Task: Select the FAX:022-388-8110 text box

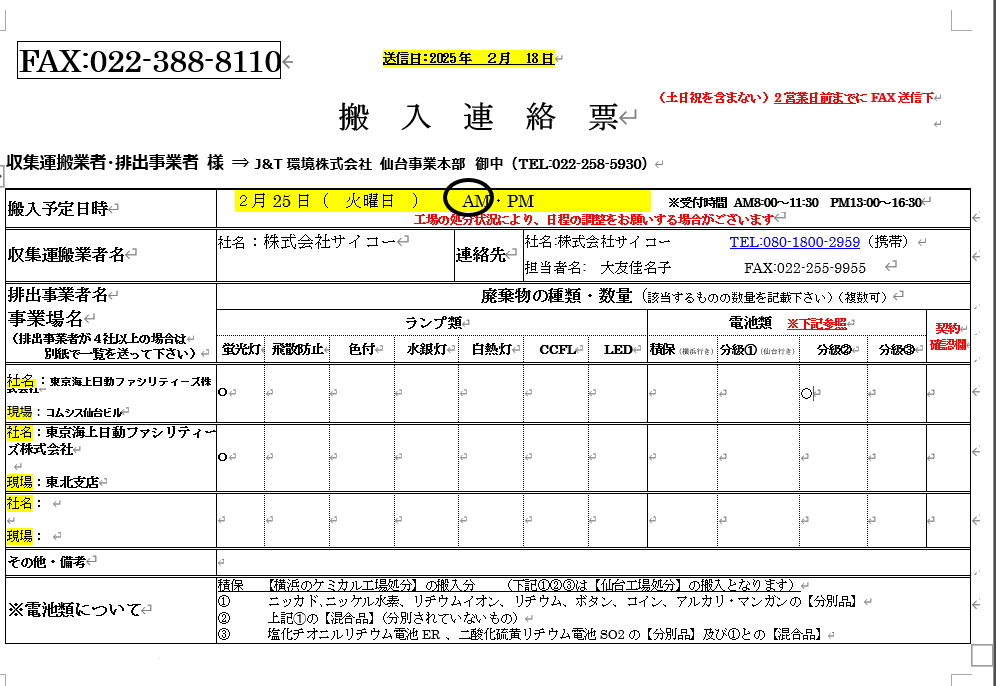Action: point(151,61)
